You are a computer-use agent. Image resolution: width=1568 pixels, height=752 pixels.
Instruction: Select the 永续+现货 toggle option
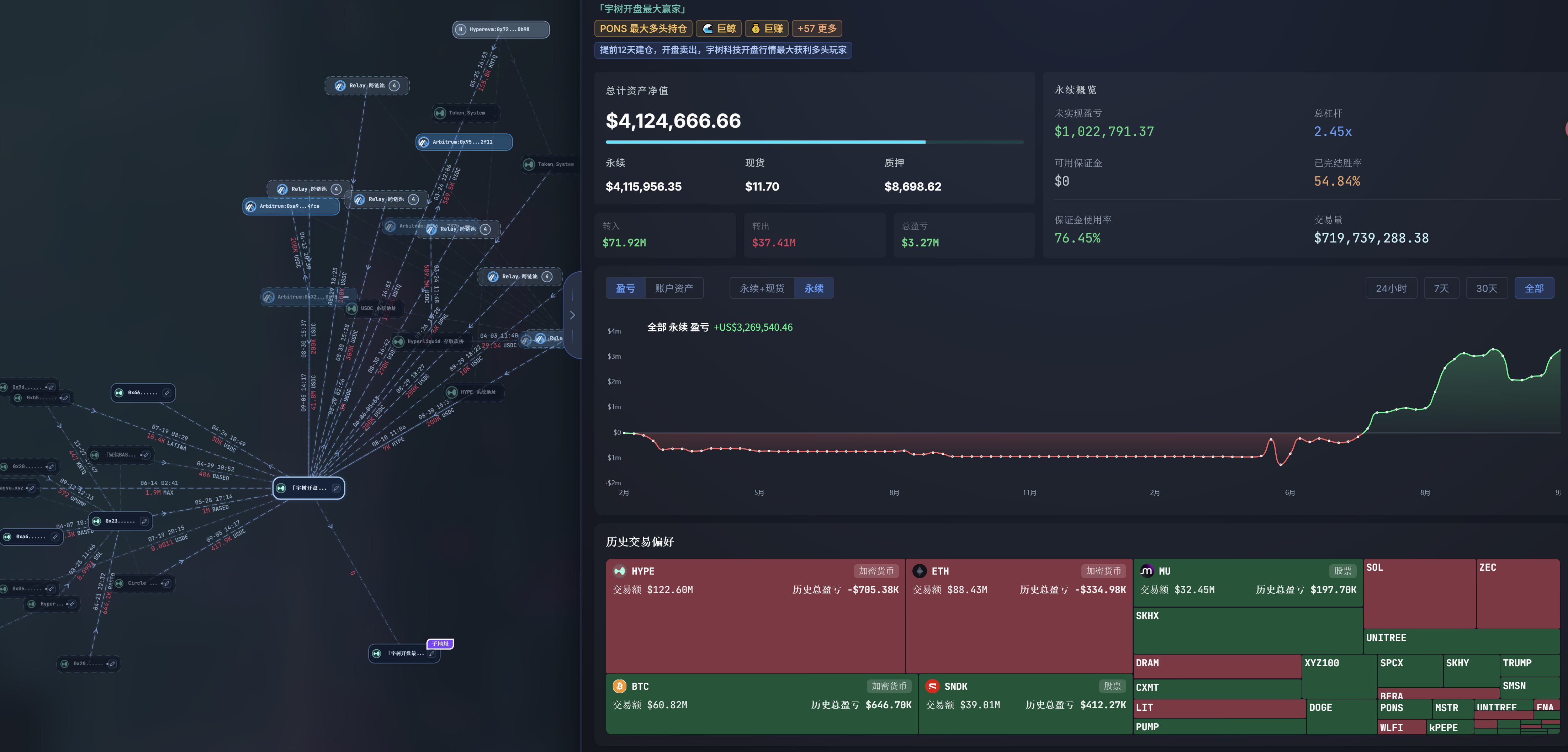pyautogui.click(x=762, y=288)
